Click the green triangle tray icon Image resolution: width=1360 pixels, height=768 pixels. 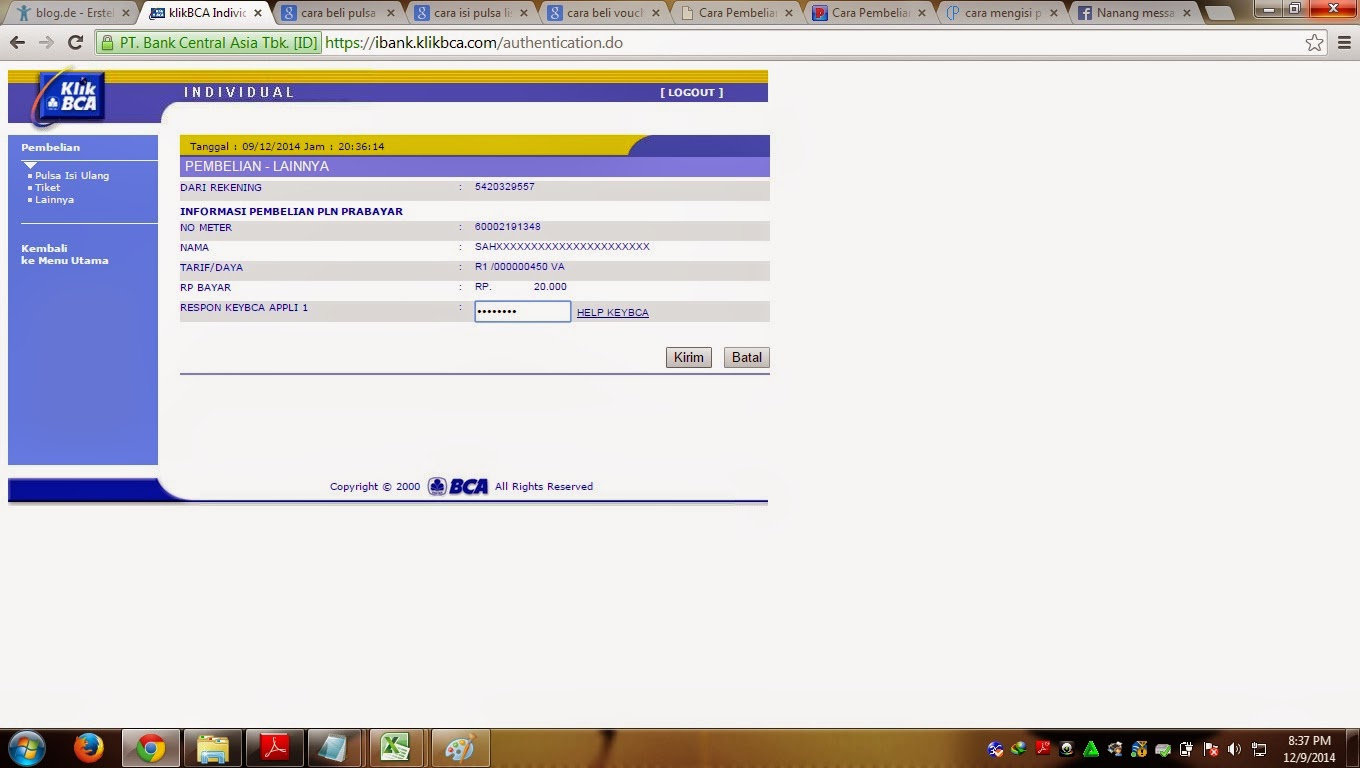tap(1091, 748)
